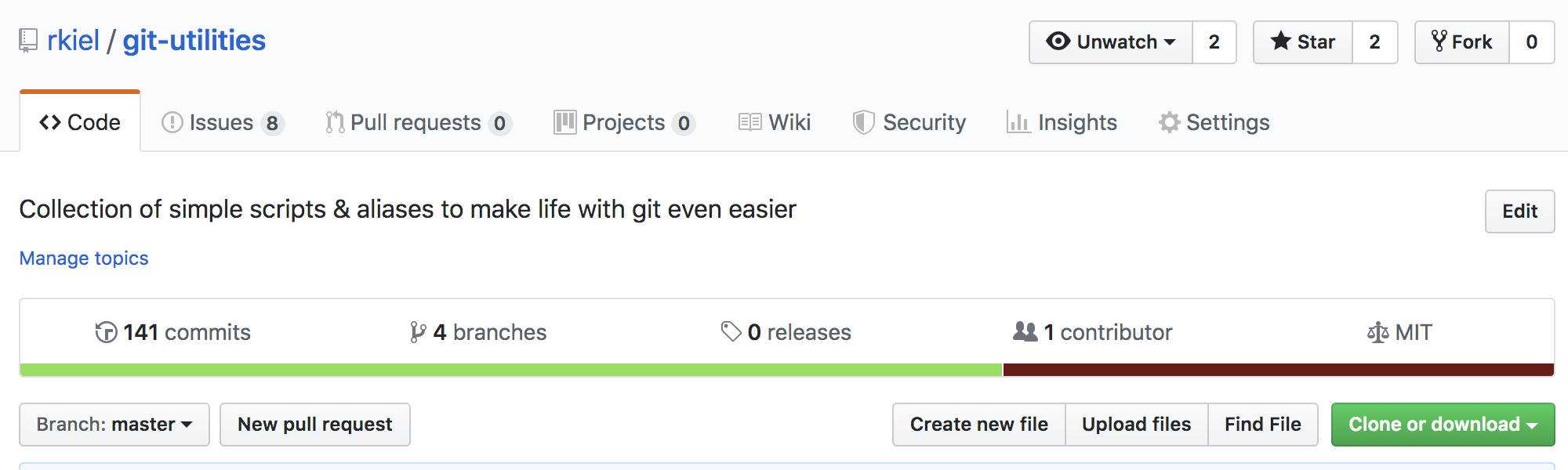The width and height of the screenshot is (1568, 470).
Task: Click New pull request
Action: (x=315, y=425)
